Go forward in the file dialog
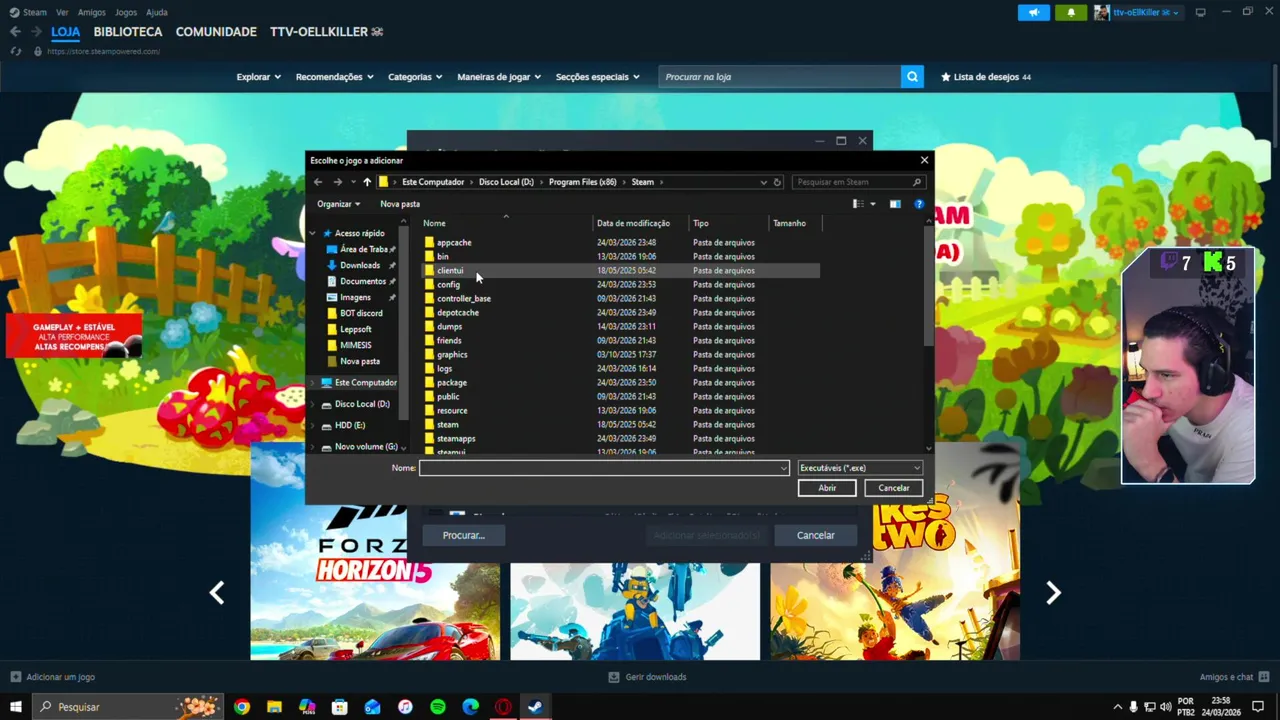 pyautogui.click(x=337, y=182)
